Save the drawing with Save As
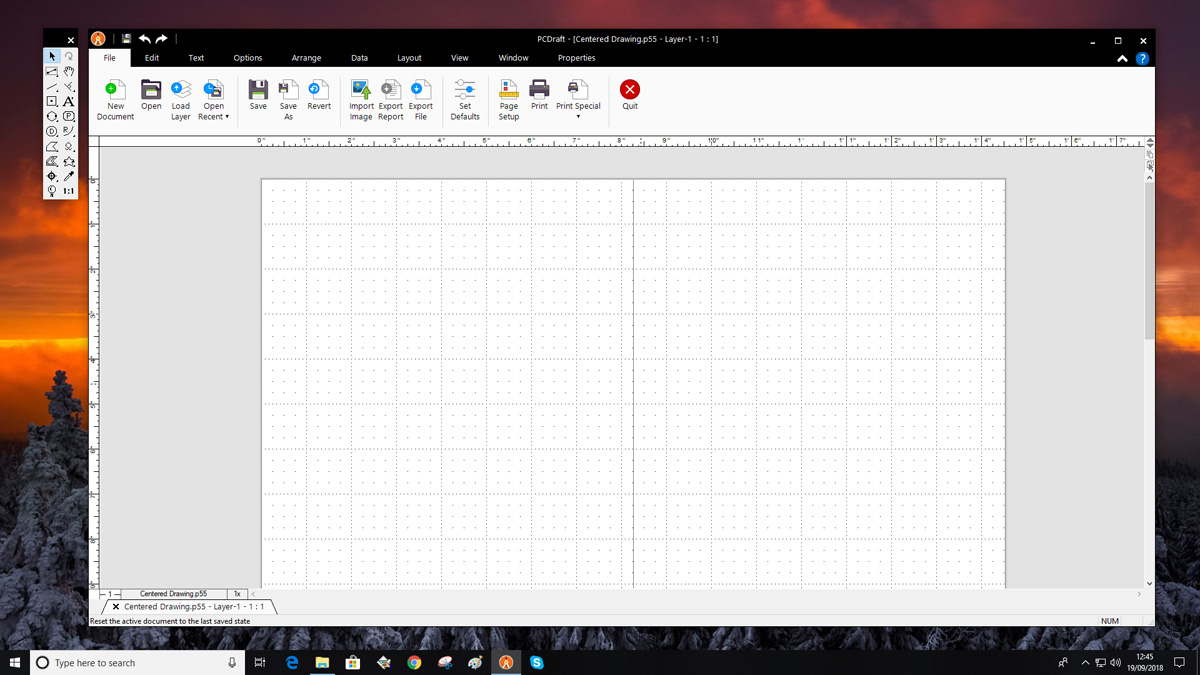 pos(288,97)
